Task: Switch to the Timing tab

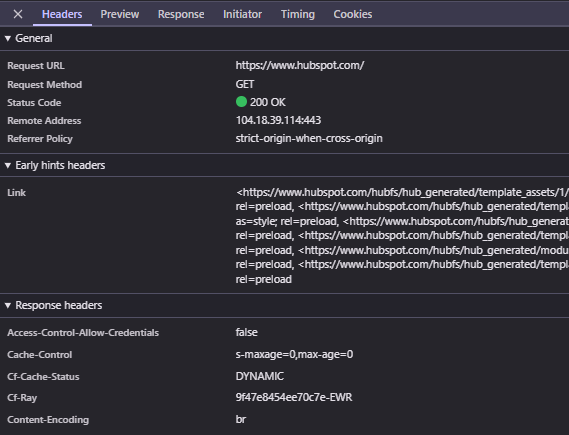Action: tap(298, 14)
